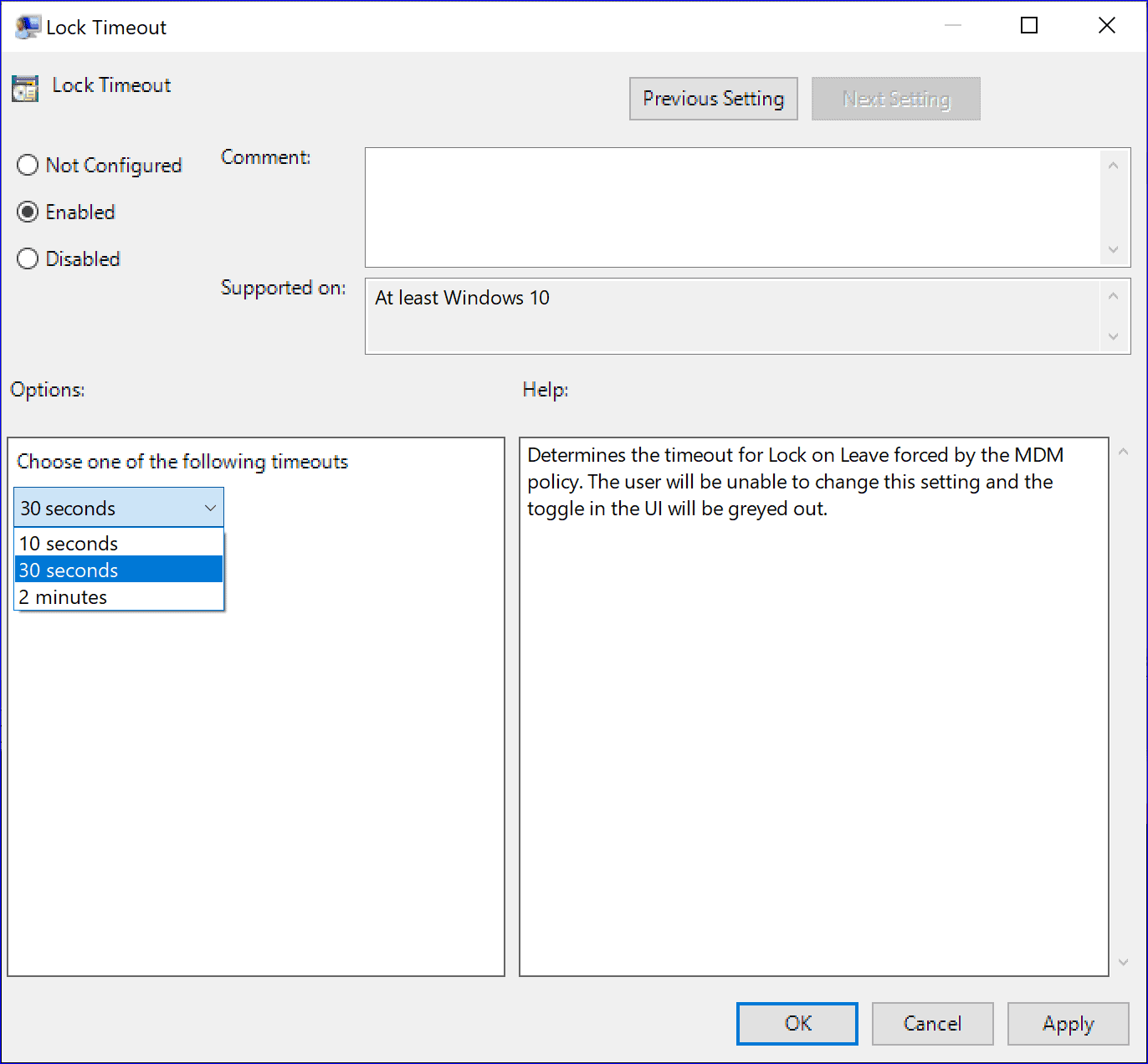The image size is (1148, 1064).
Task: Choose the highlighted 30 seconds list option
Action: [x=119, y=570]
